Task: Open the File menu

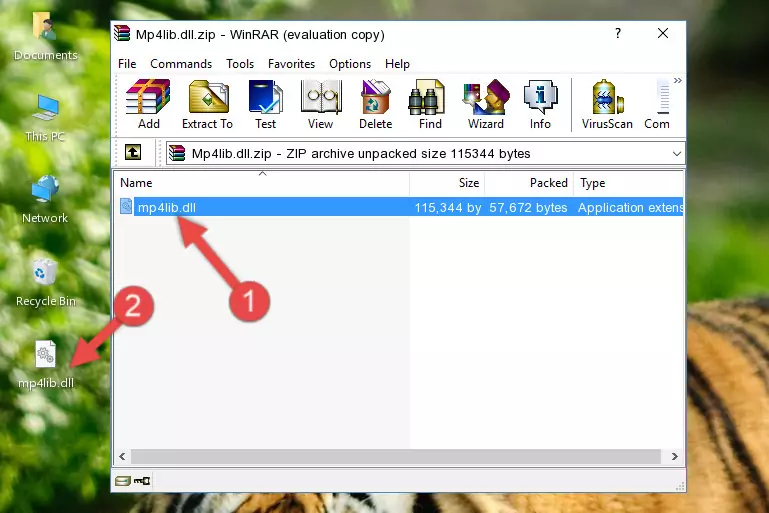Action: [127, 64]
